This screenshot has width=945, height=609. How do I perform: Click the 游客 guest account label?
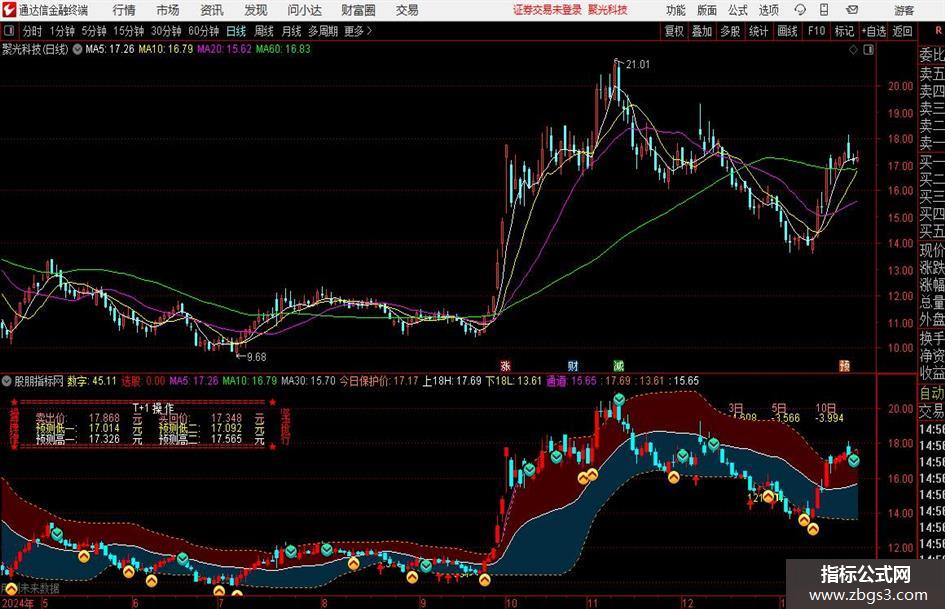[904, 10]
